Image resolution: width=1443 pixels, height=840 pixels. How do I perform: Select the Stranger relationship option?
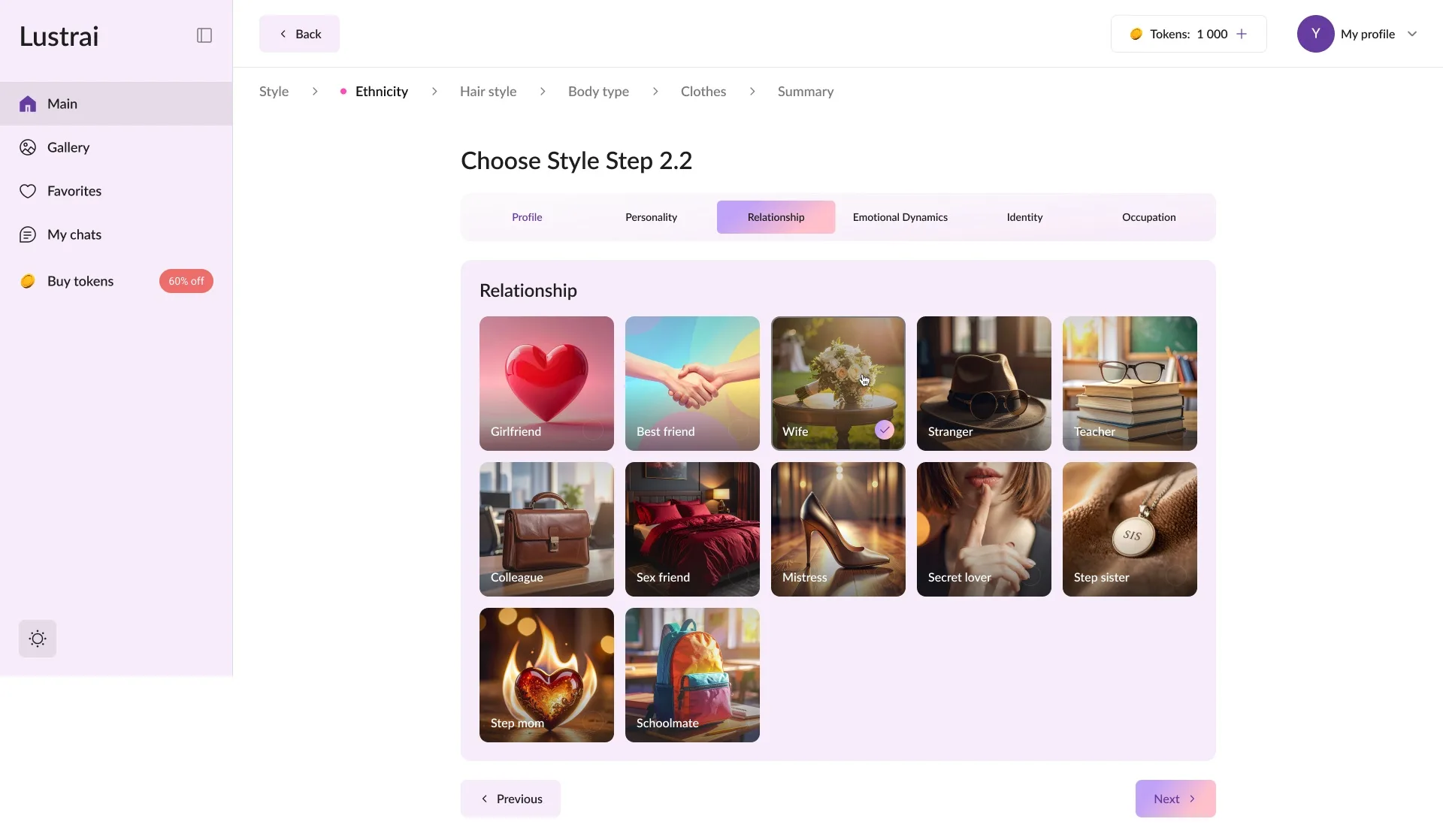984,383
